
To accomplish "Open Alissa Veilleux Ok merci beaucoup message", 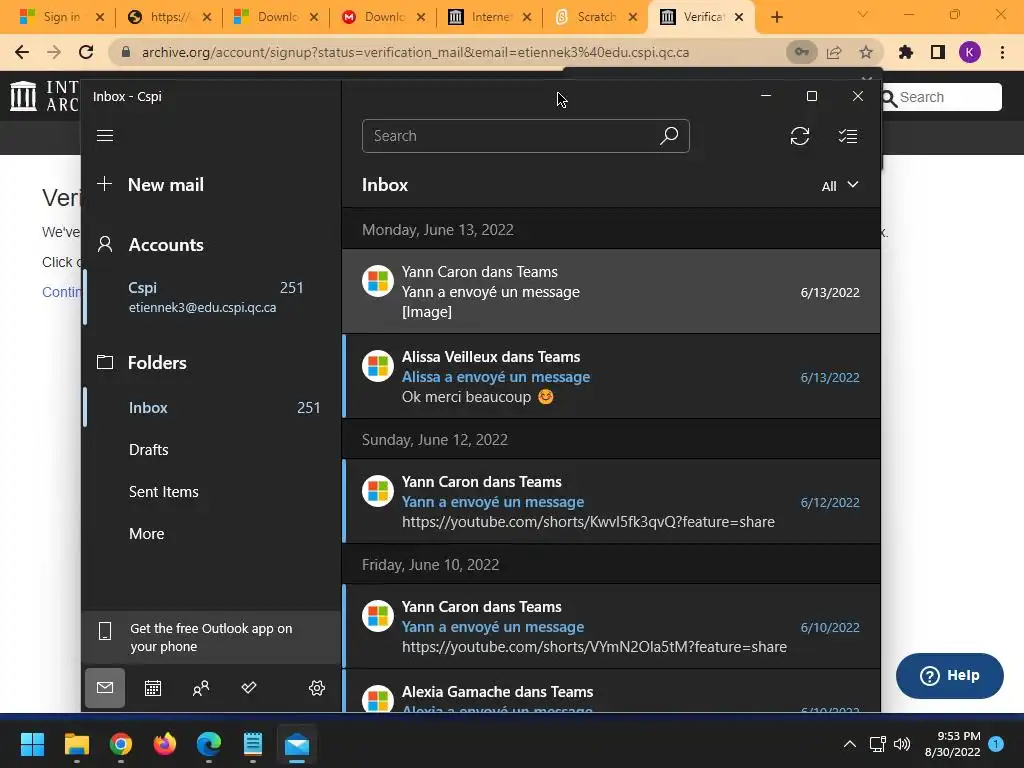I will pos(611,376).
